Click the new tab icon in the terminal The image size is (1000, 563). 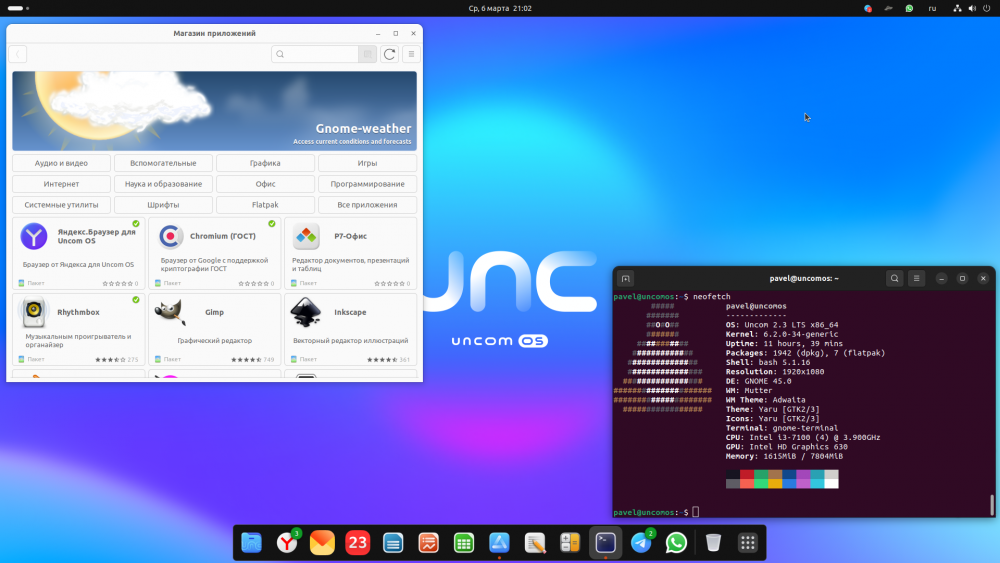point(626,279)
